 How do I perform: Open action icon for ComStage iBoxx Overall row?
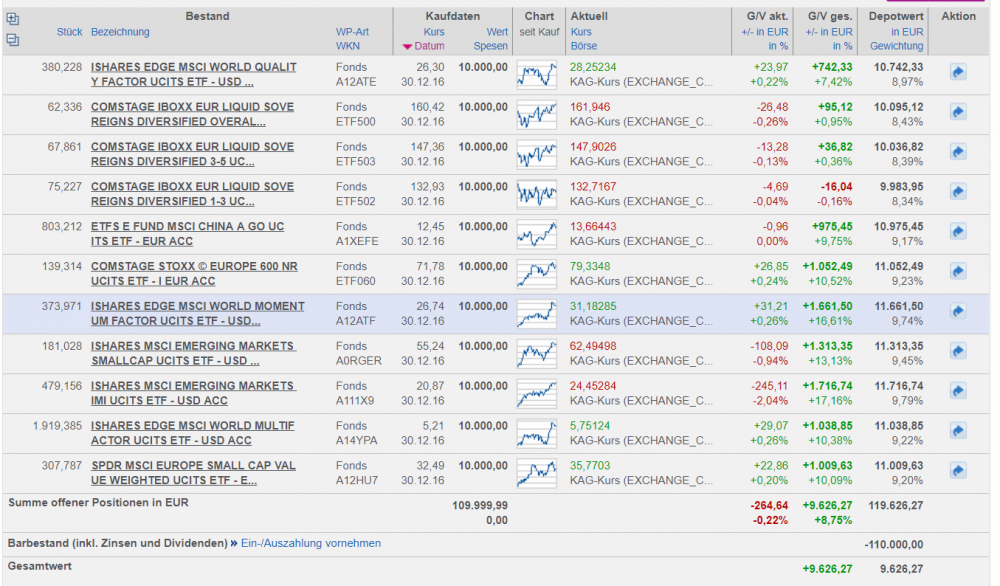coord(957,113)
